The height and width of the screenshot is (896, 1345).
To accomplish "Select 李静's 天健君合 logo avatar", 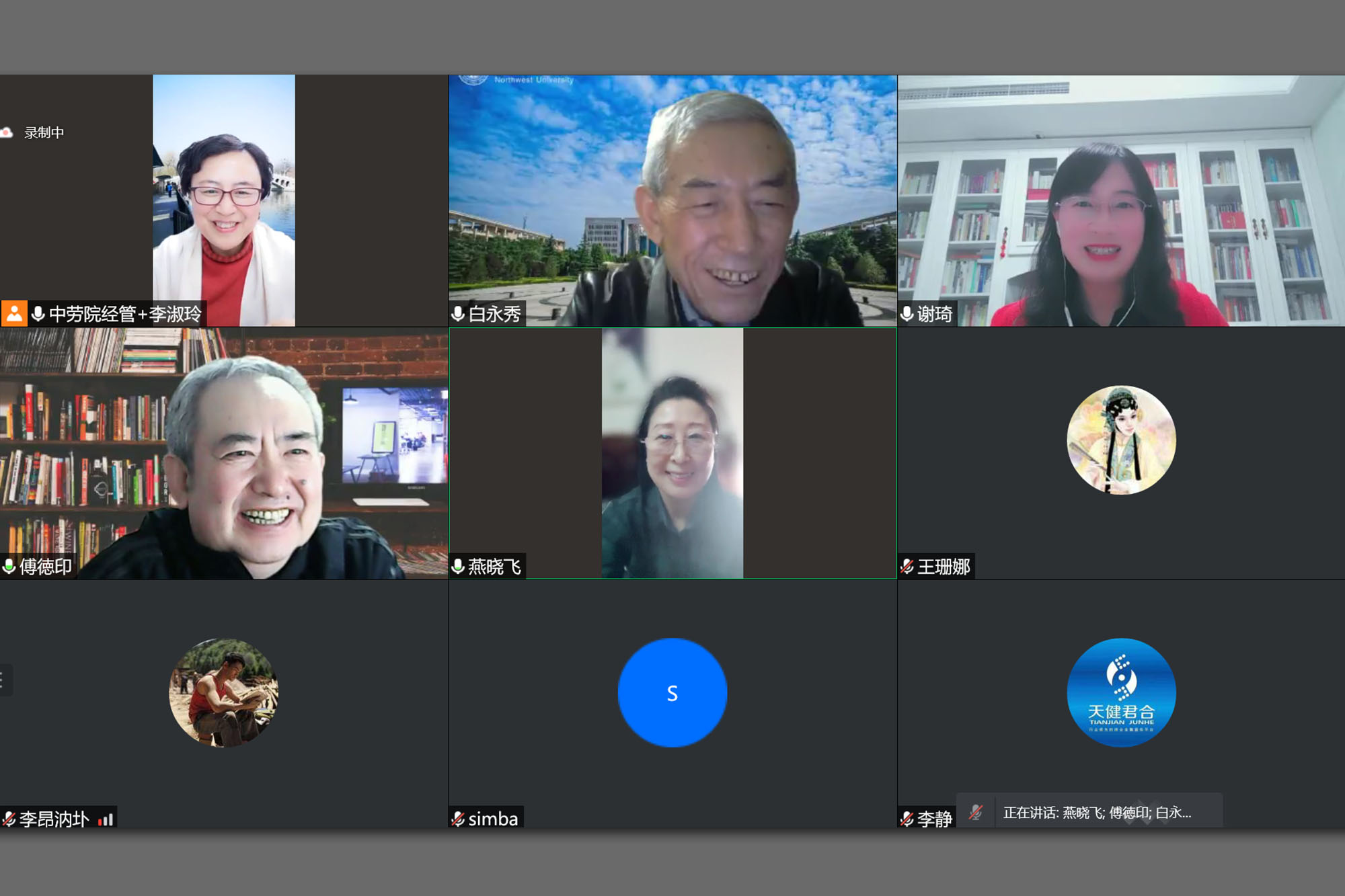I will (x=1121, y=692).
